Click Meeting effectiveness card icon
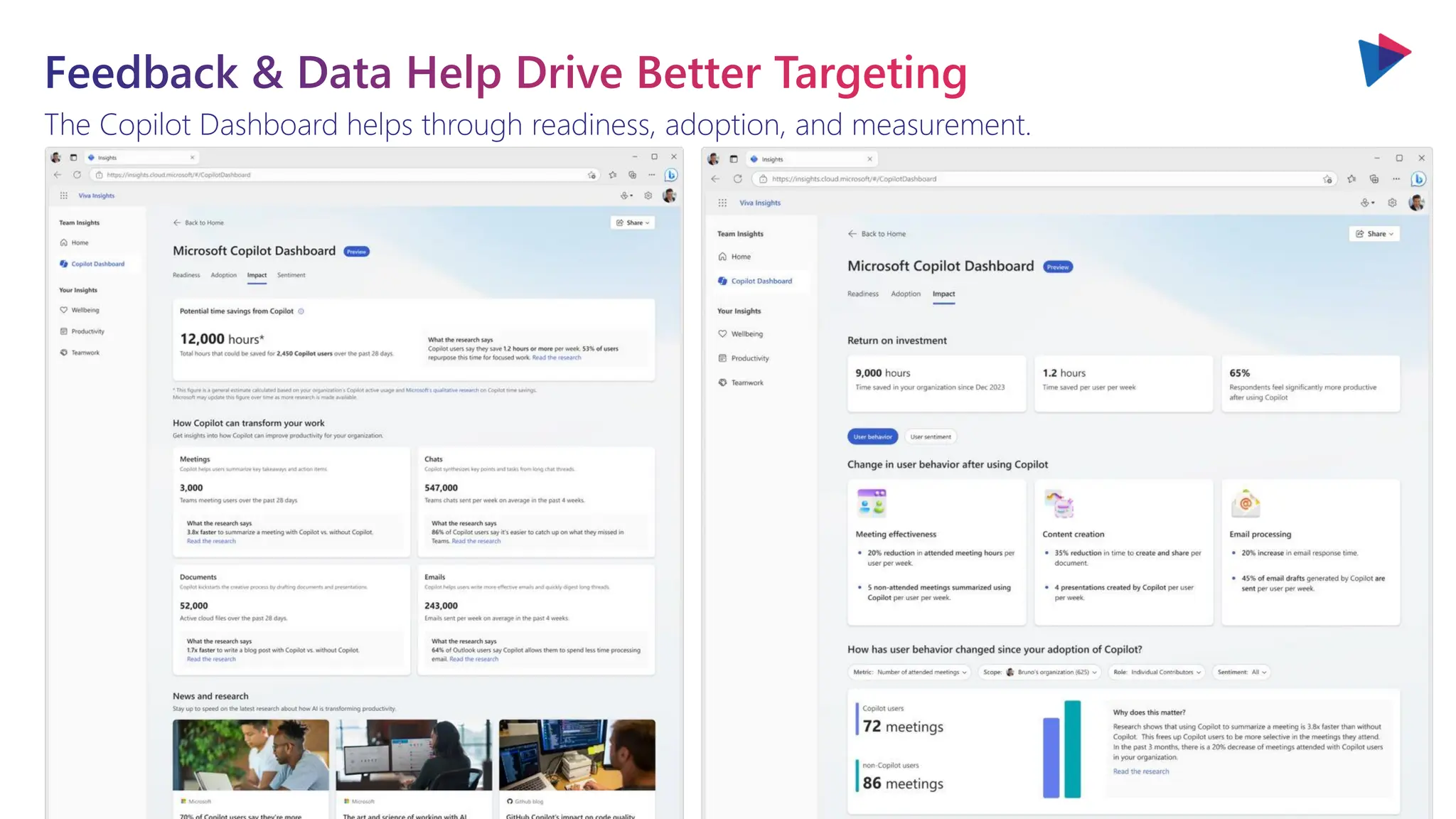This screenshot has width=1456, height=819. tap(872, 503)
